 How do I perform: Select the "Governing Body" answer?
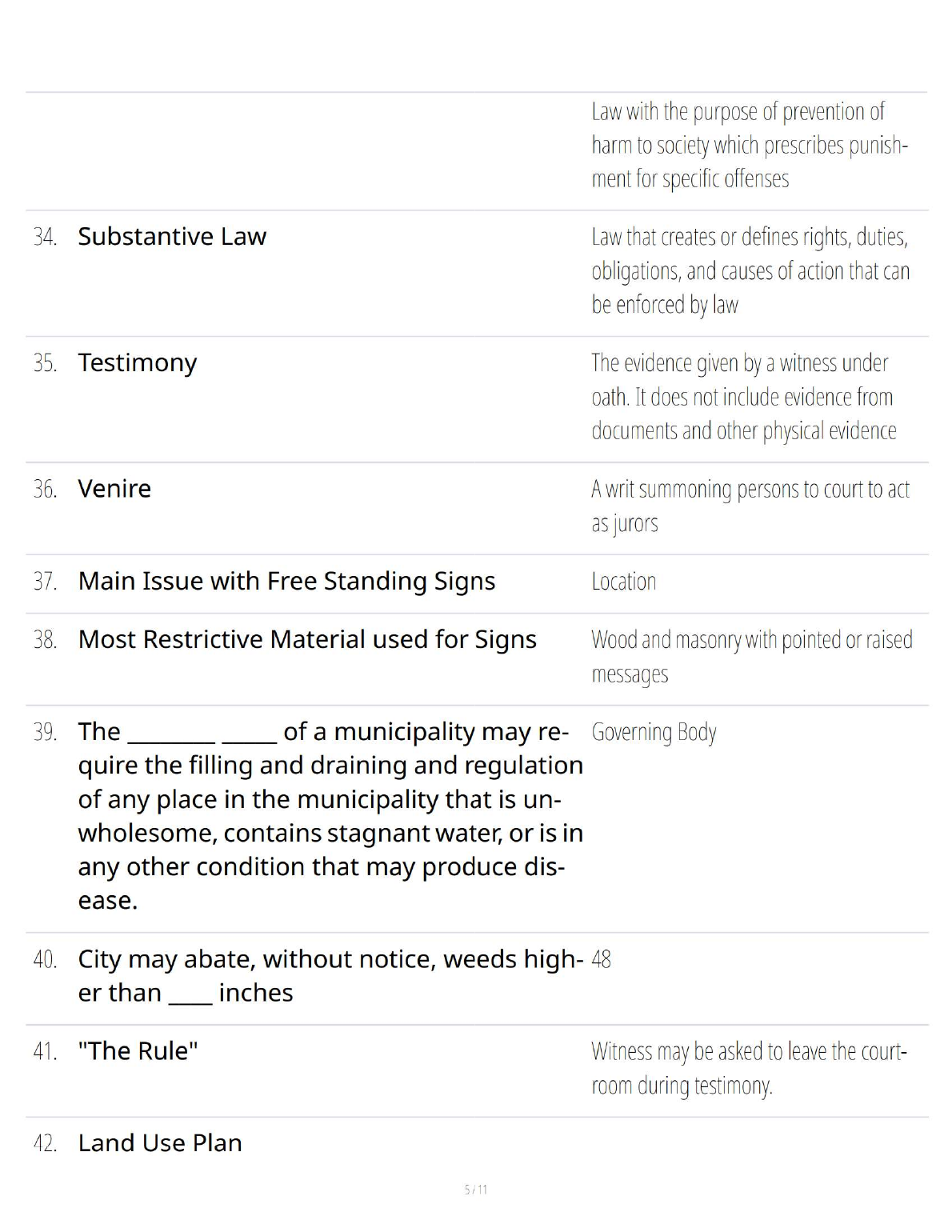pyautogui.click(x=654, y=733)
